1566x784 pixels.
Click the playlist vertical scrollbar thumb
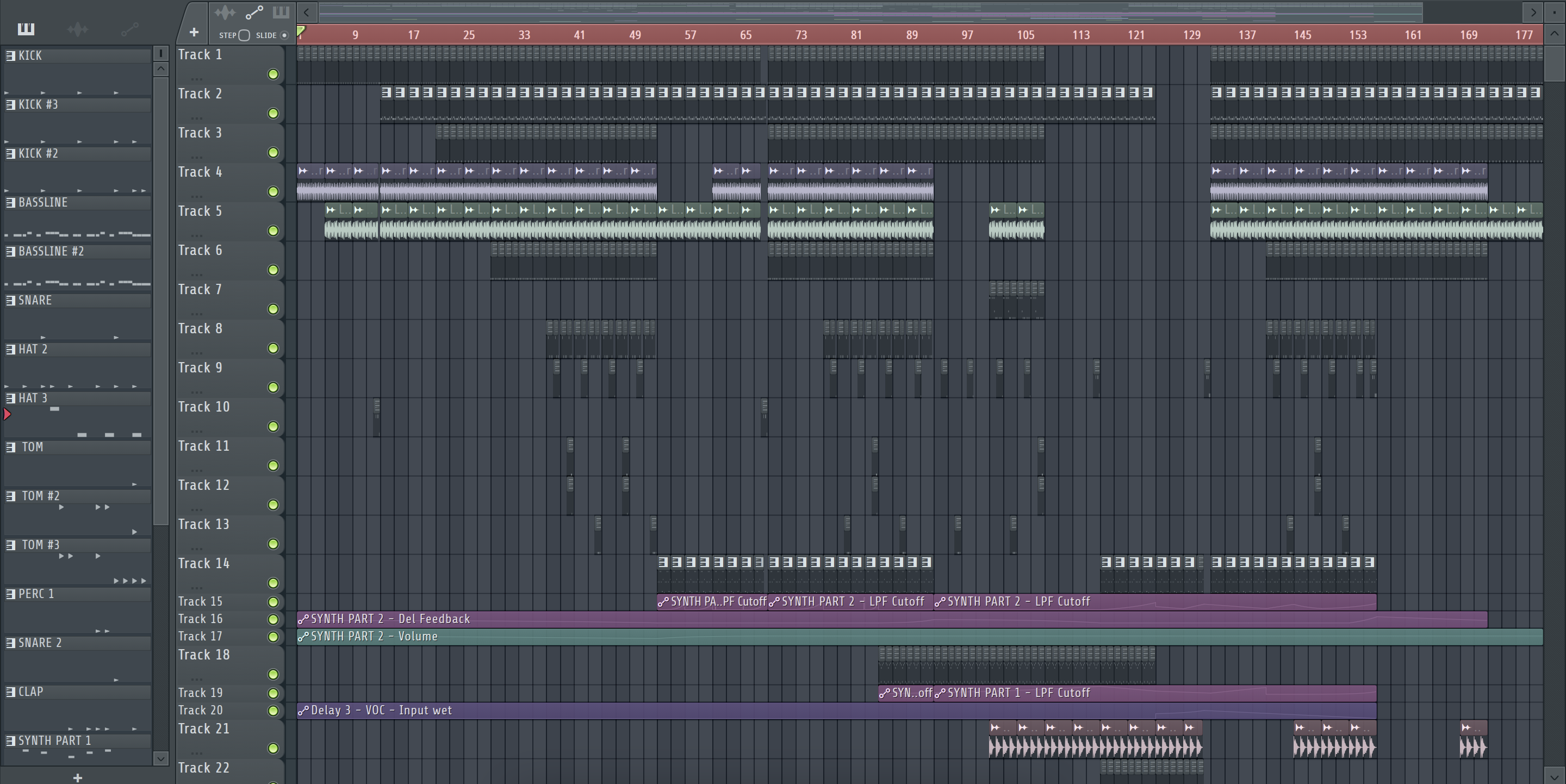[1555, 64]
